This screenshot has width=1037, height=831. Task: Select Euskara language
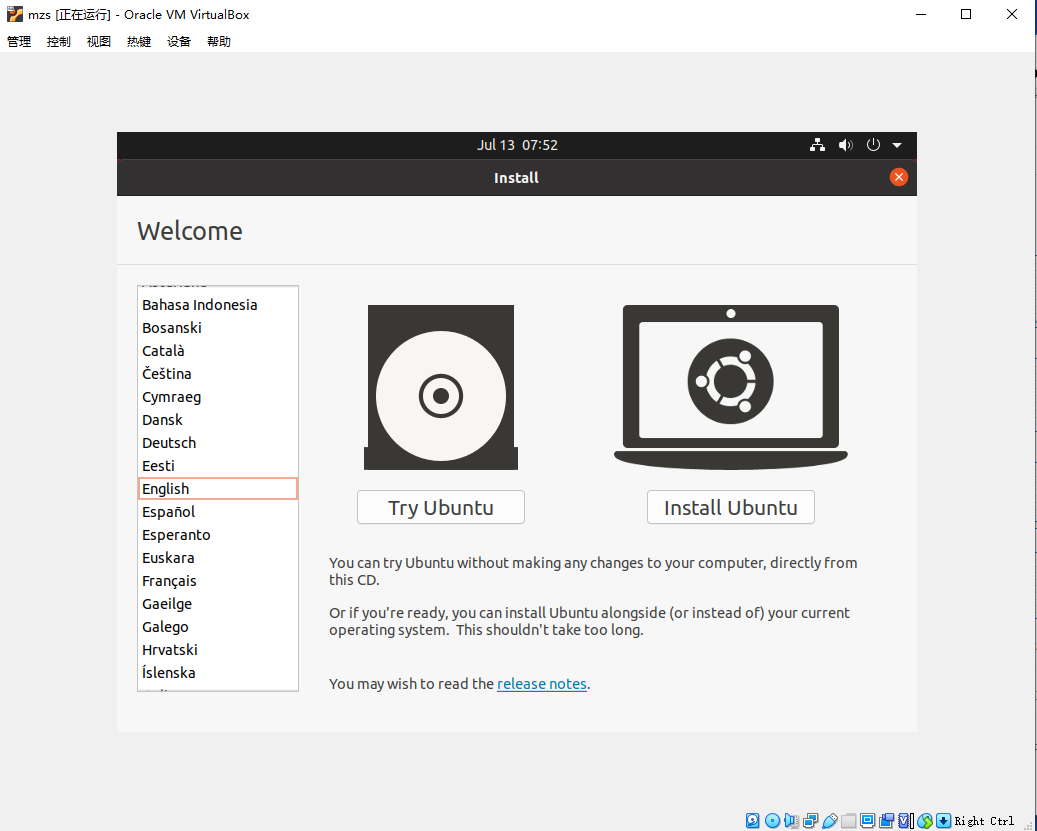[218, 558]
